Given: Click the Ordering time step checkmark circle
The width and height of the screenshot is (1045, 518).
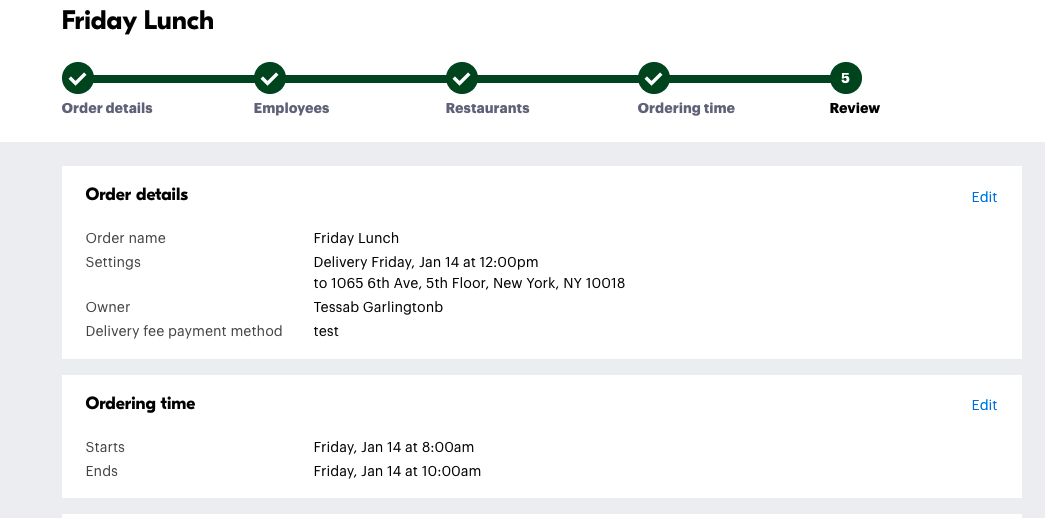Looking at the screenshot, I should tap(653, 77).
